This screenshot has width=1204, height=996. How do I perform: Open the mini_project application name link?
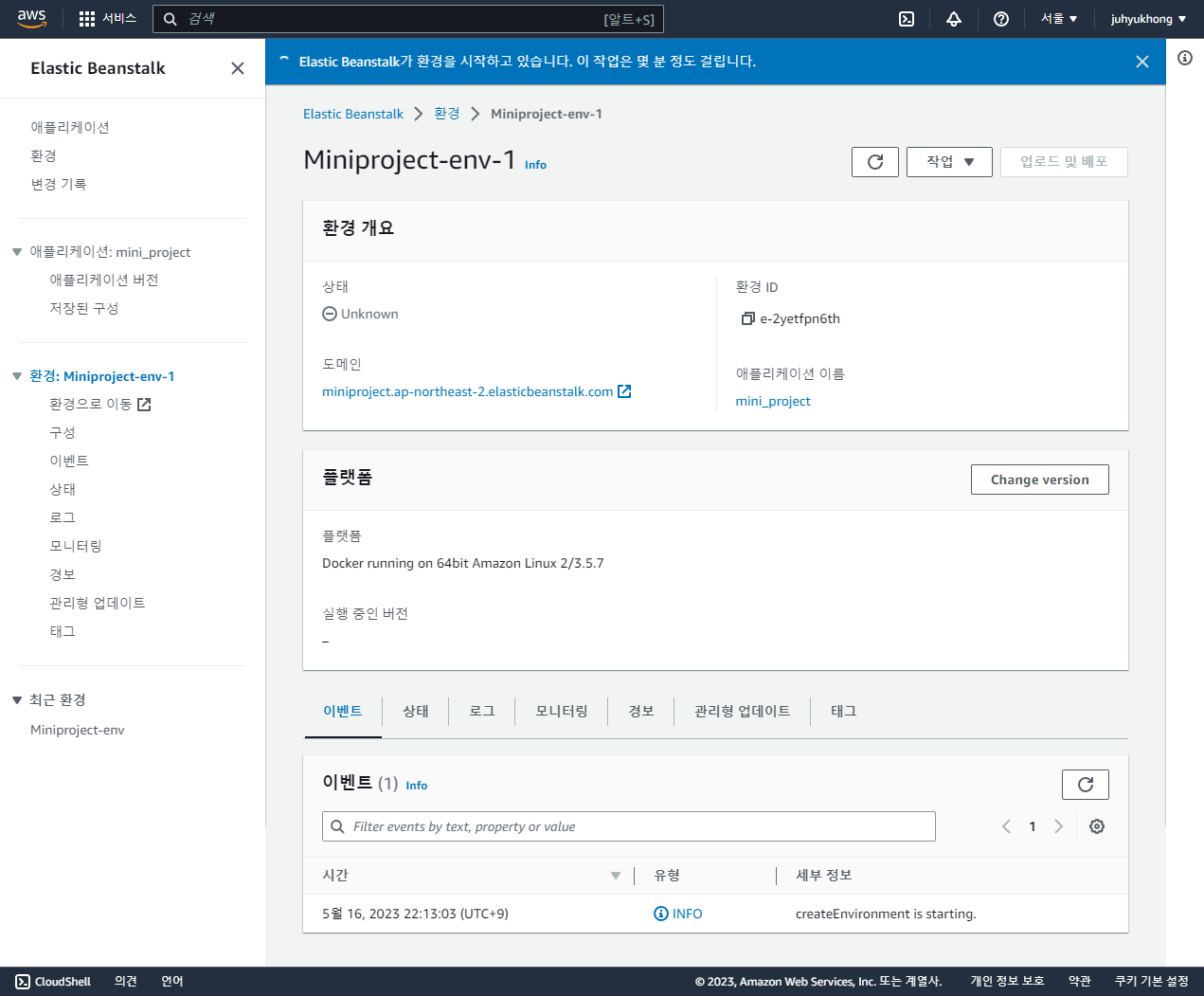tap(773, 401)
